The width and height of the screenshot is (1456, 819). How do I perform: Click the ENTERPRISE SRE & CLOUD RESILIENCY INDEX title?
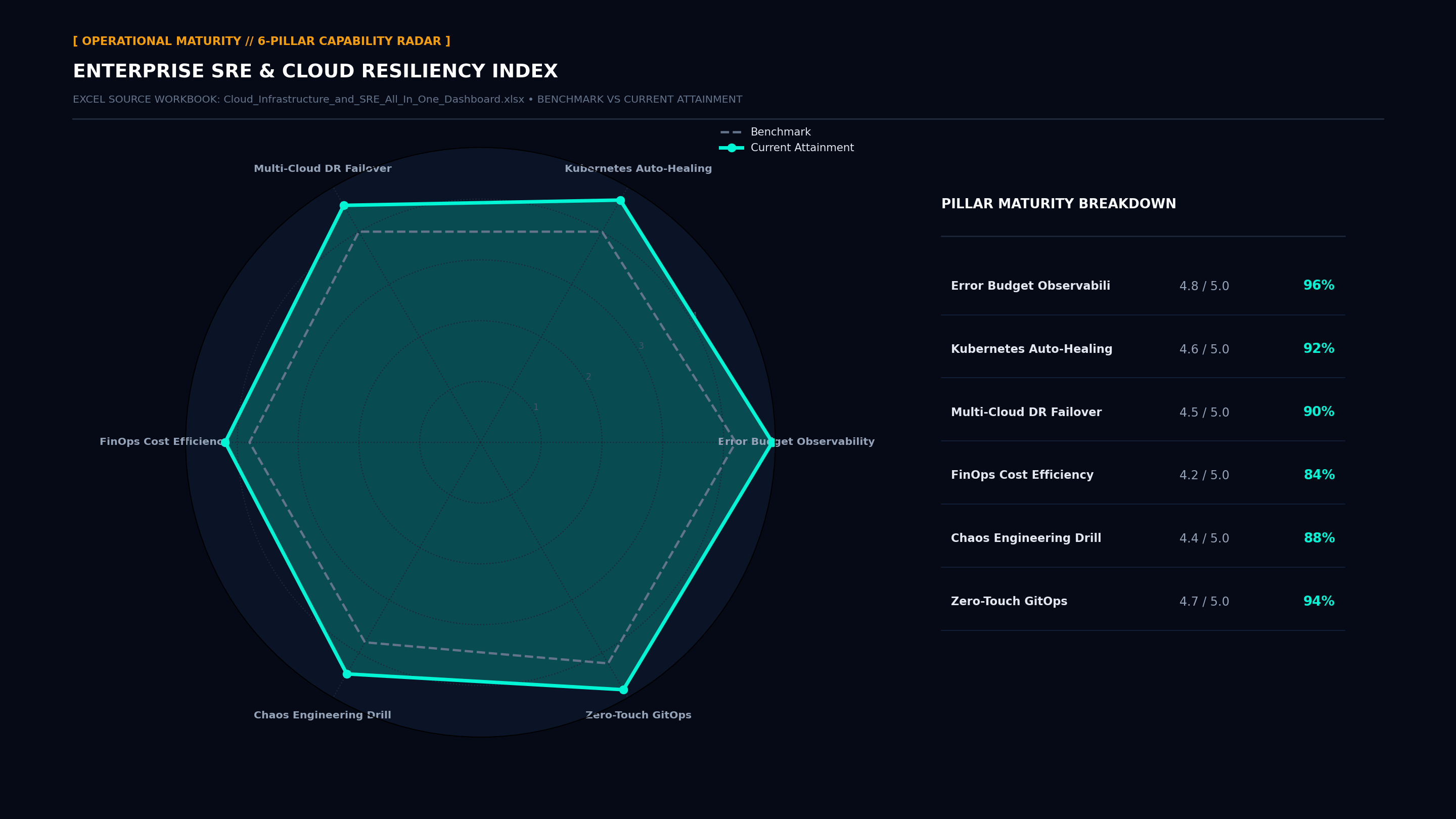click(x=315, y=71)
